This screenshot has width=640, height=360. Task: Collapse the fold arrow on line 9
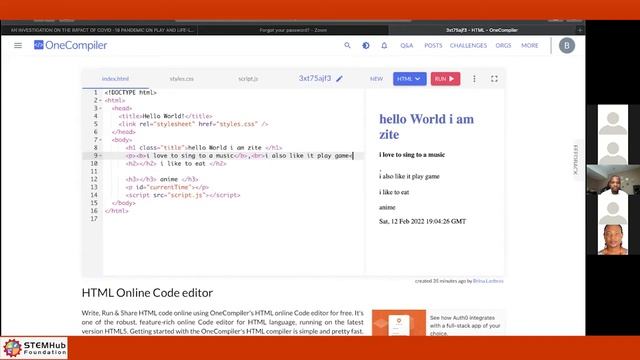click(x=100, y=156)
